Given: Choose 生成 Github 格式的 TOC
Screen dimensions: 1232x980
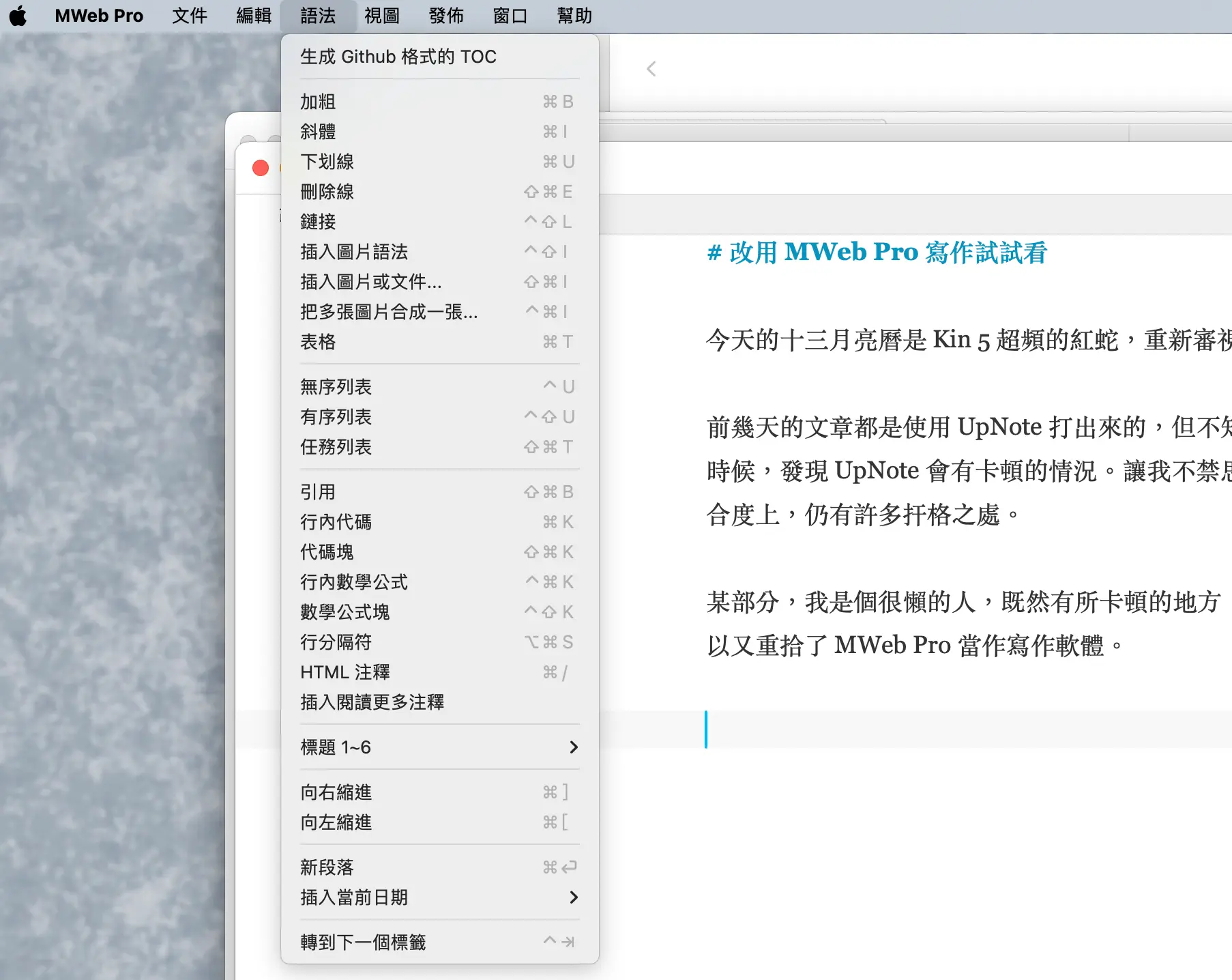Looking at the screenshot, I should (x=440, y=57).
